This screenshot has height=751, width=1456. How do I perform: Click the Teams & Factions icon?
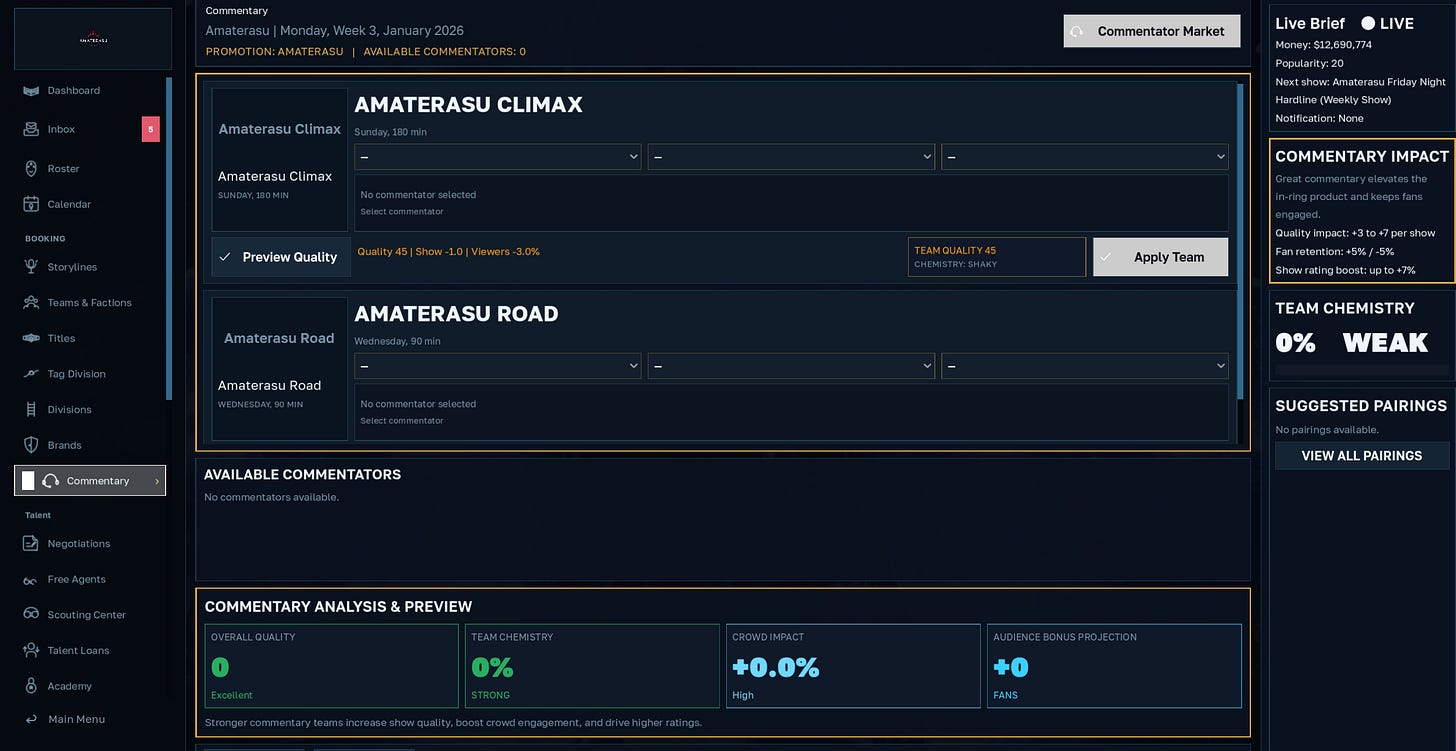coord(31,303)
